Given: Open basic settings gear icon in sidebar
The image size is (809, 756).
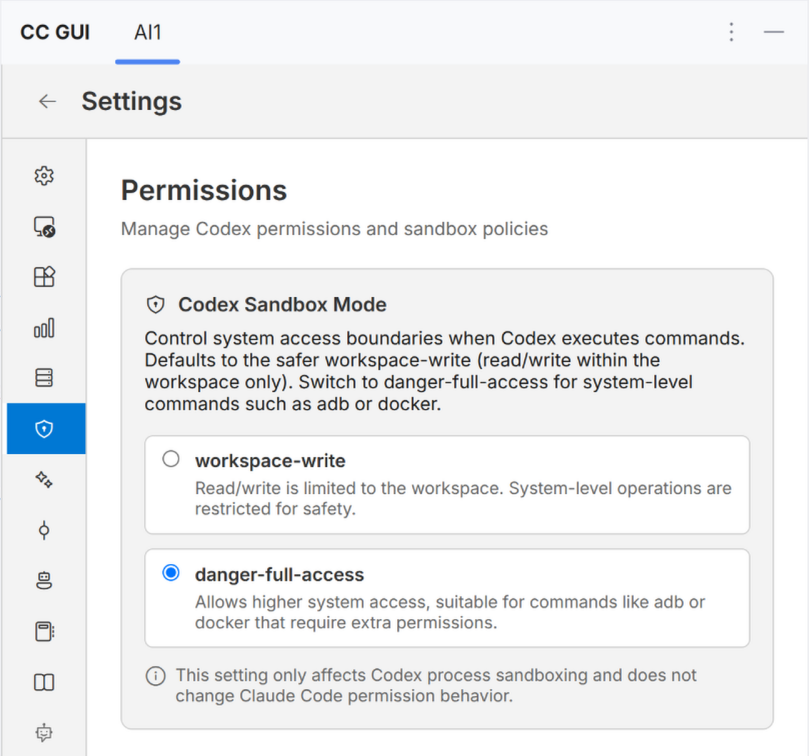Looking at the screenshot, I should click(x=44, y=176).
